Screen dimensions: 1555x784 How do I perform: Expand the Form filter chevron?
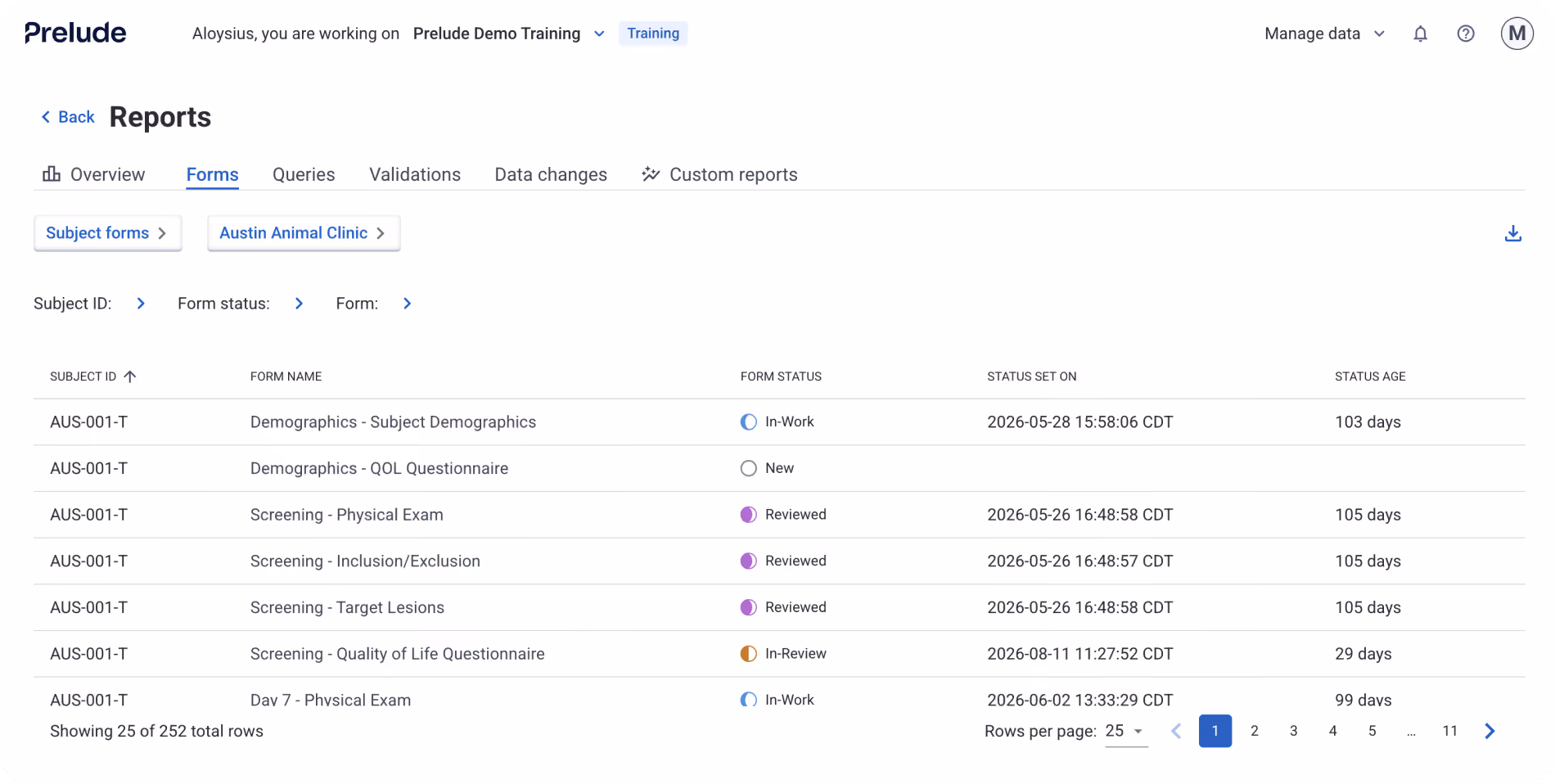407,304
